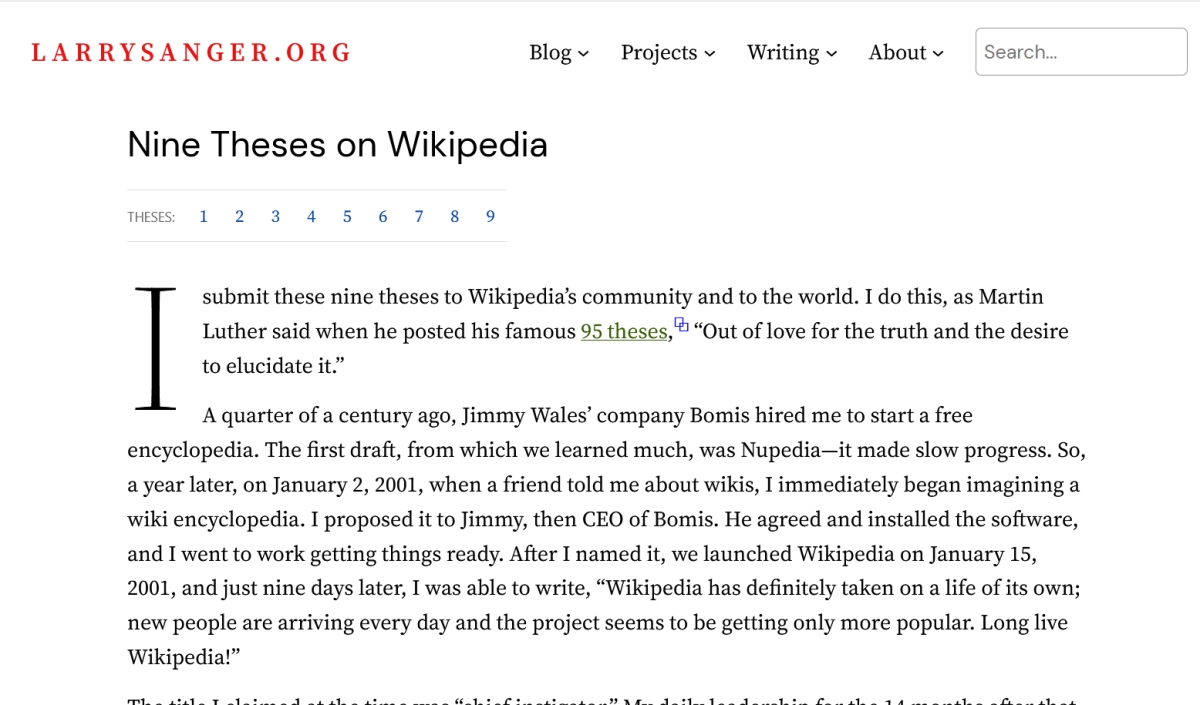Expand the Writing dropdown chevron
The height and width of the screenshot is (705, 1200).
[832, 54]
